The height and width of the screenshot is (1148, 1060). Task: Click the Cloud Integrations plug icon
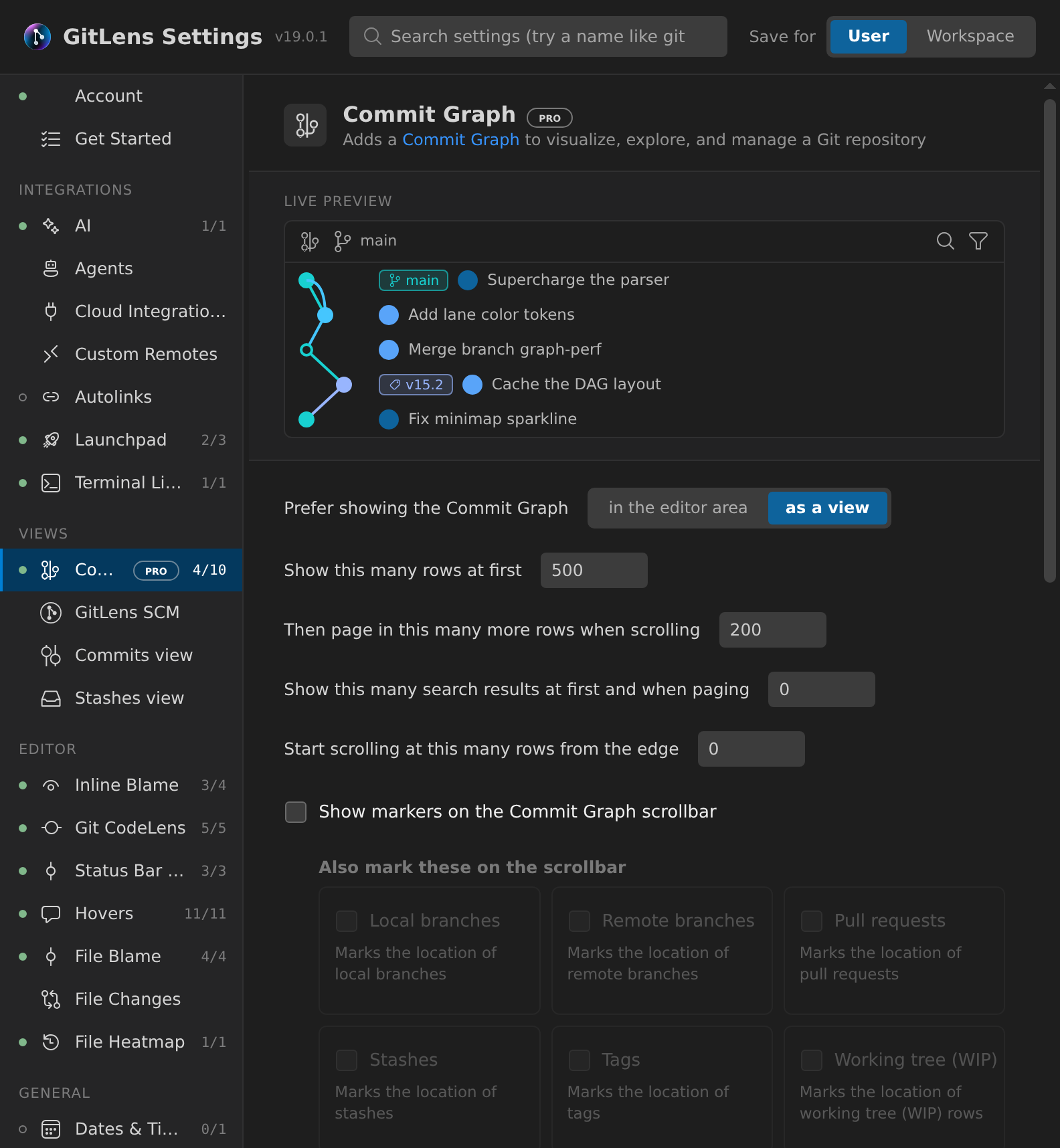tap(51, 312)
